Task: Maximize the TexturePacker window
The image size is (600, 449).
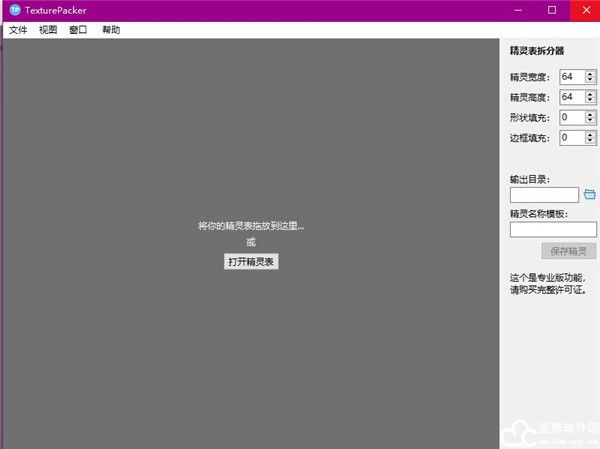Action: pyautogui.click(x=552, y=10)
